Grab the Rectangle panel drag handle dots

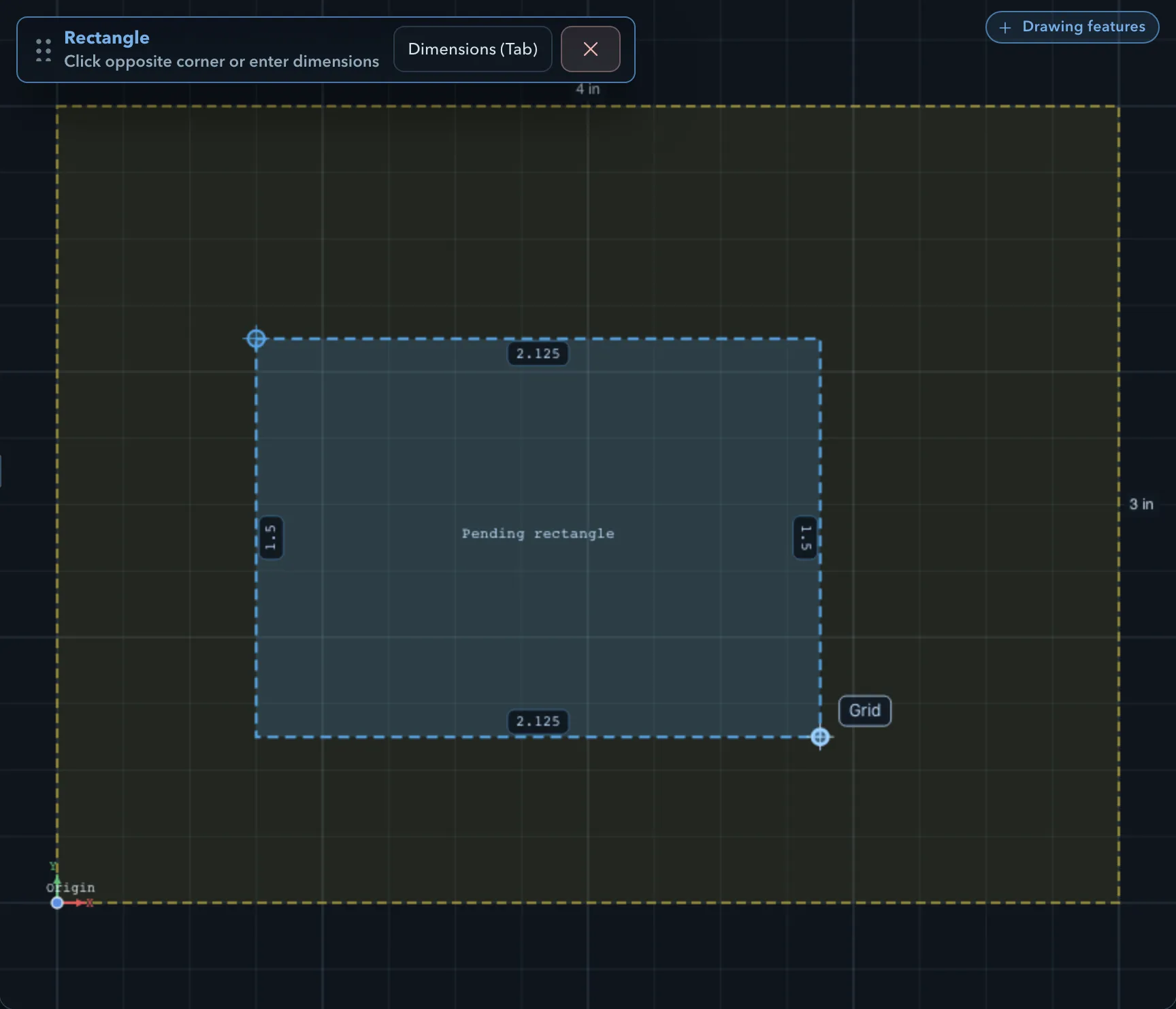point(44,50)
